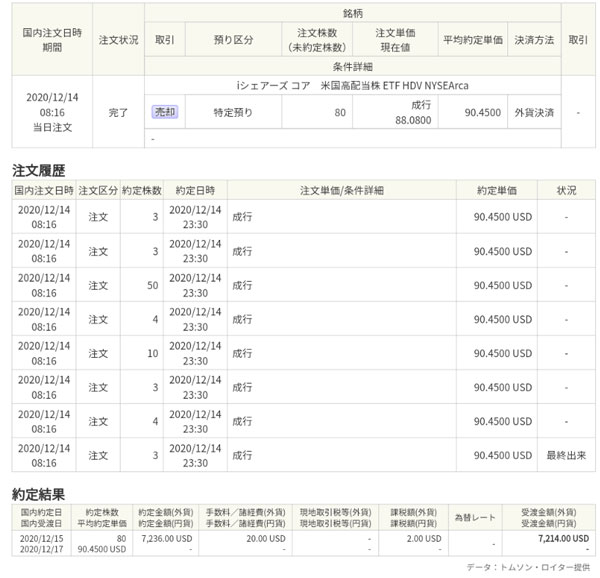The image size is (600, 578).
Task: Click the 売却 badge in the order row
Action: tap(164, 112)
